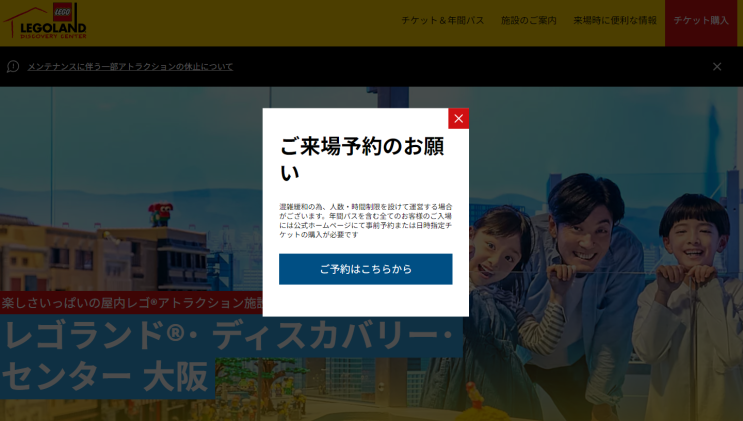Dismiss the black maintenance notice bar
Viewport: 743px width, 421px height.
(x=717, y=67)
